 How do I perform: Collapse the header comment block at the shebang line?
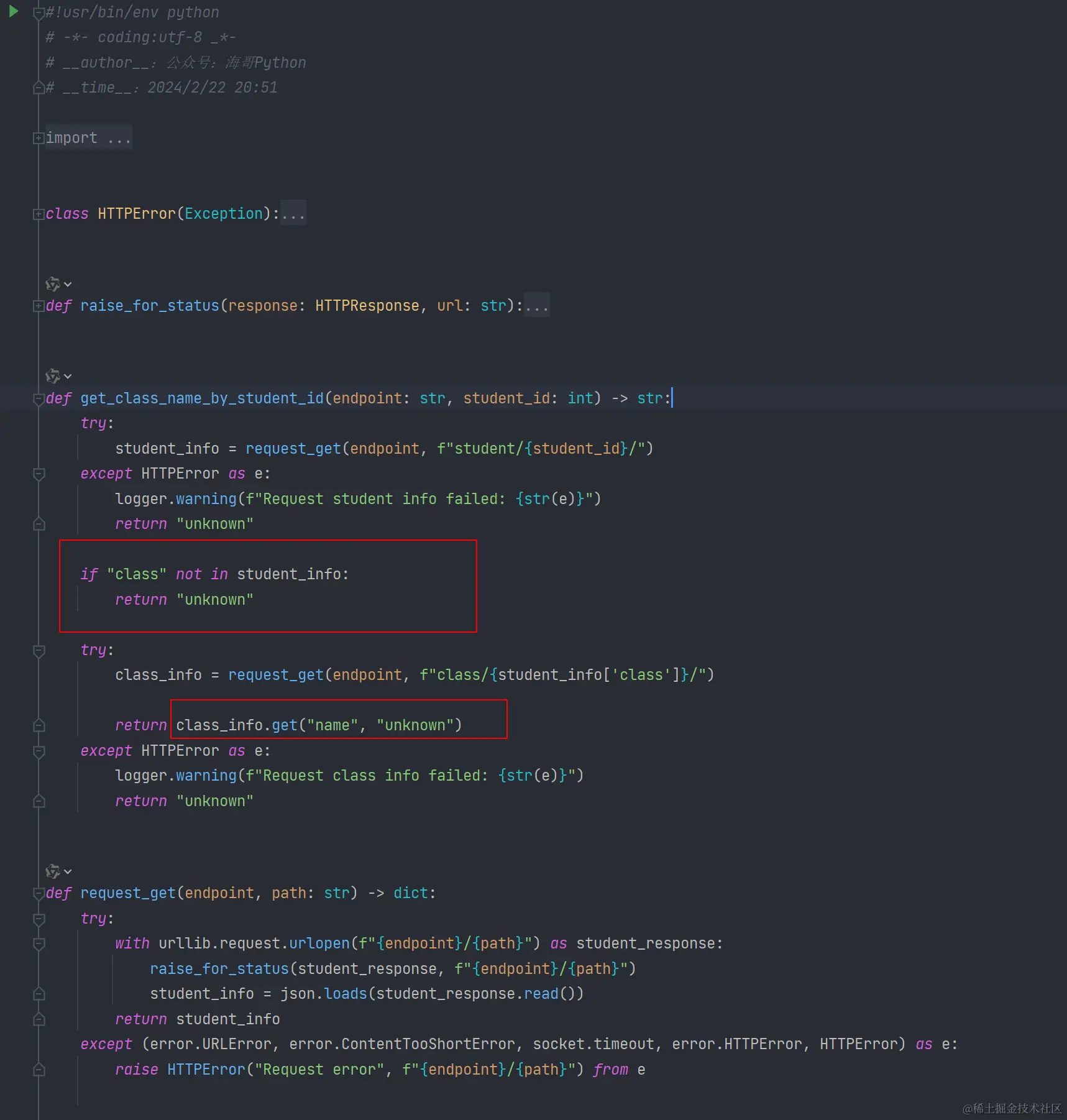[x=39, y=12]
